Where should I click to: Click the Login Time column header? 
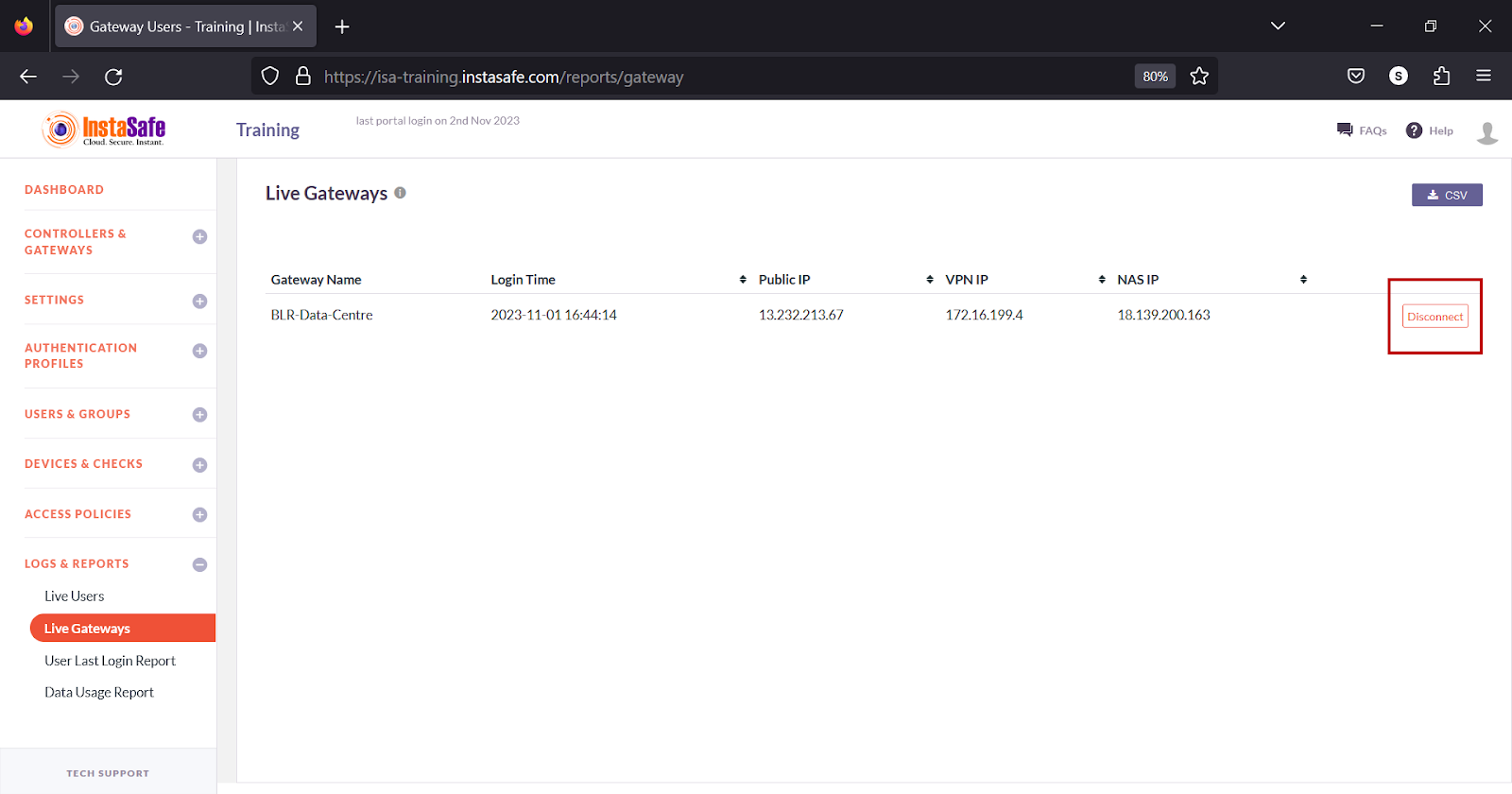pos(523,280)
